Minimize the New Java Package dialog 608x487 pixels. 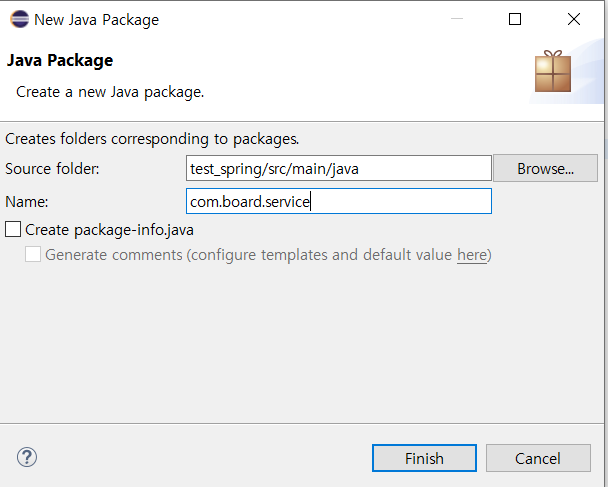pyautogui.click(x=457, y=19)
